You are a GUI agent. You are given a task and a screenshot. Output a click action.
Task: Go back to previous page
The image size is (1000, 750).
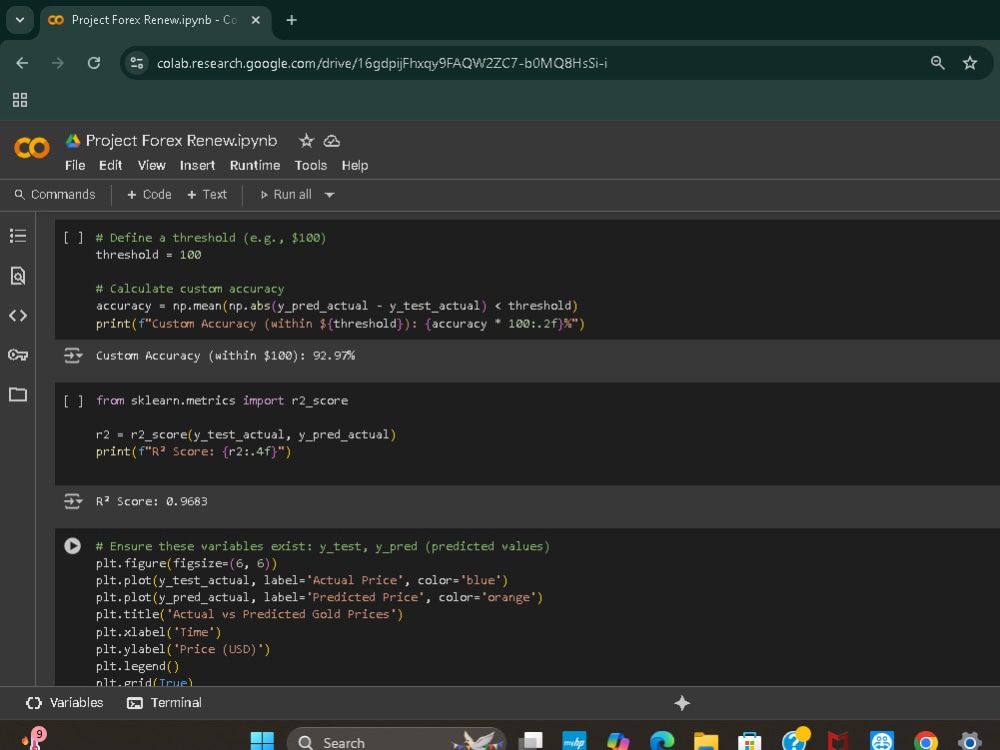pyautogui.click(x=22, y=63)
